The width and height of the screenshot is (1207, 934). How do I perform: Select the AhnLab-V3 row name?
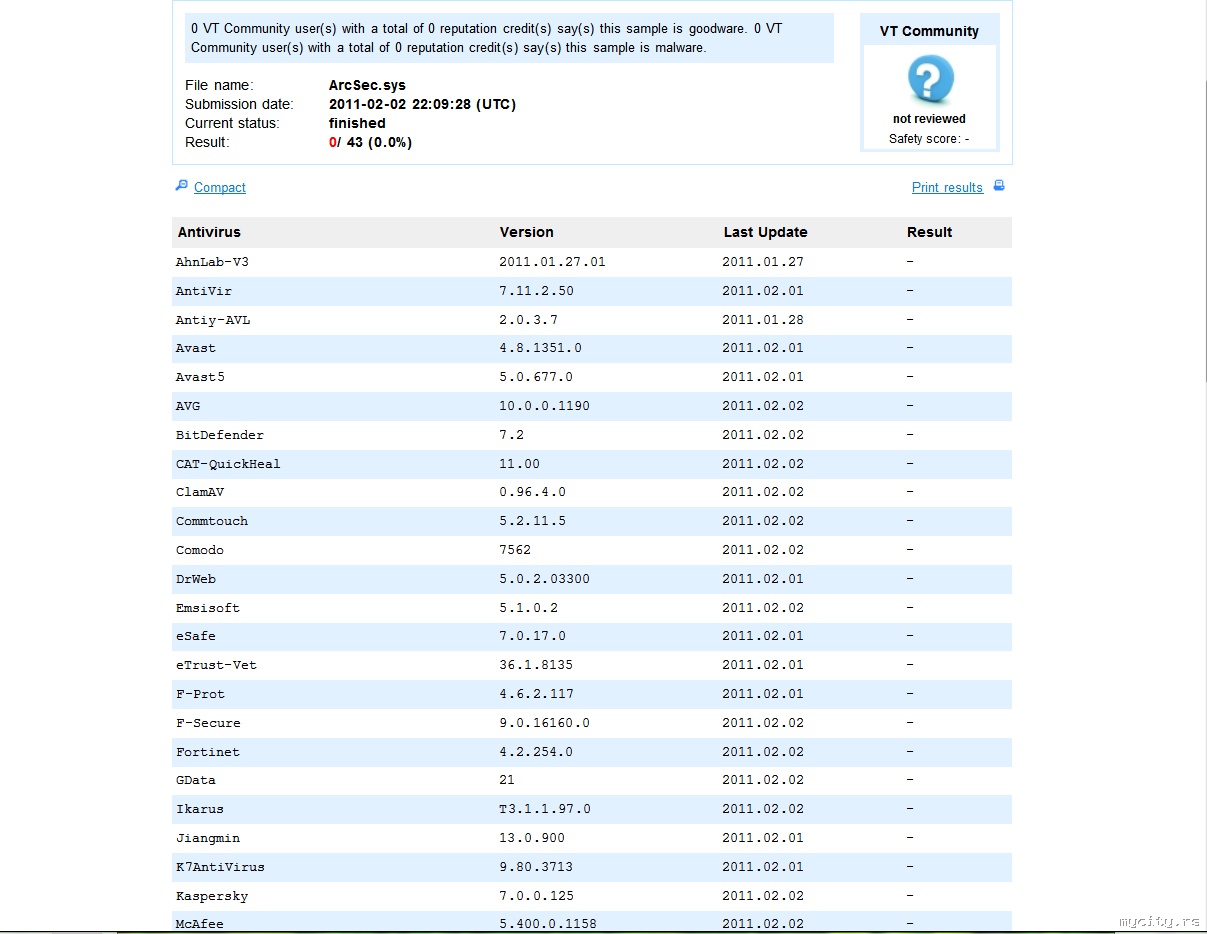click(x=212, y=262)
